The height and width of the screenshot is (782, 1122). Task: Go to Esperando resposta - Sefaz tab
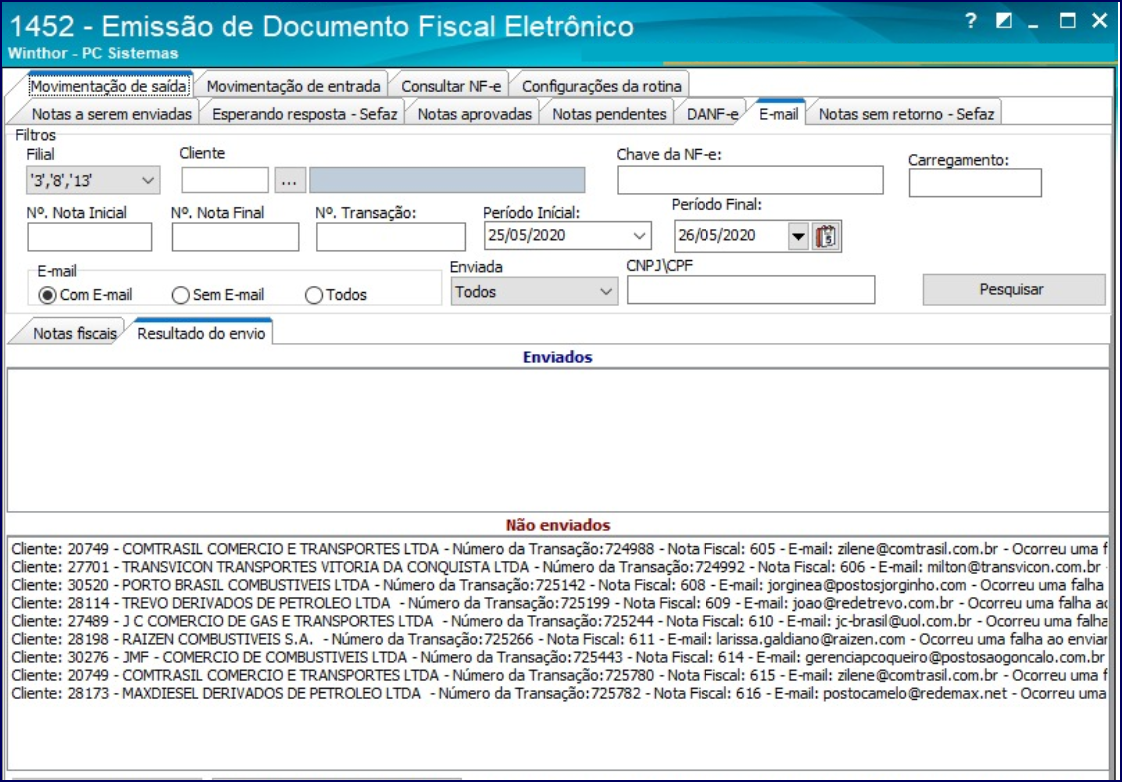(305, 114)
